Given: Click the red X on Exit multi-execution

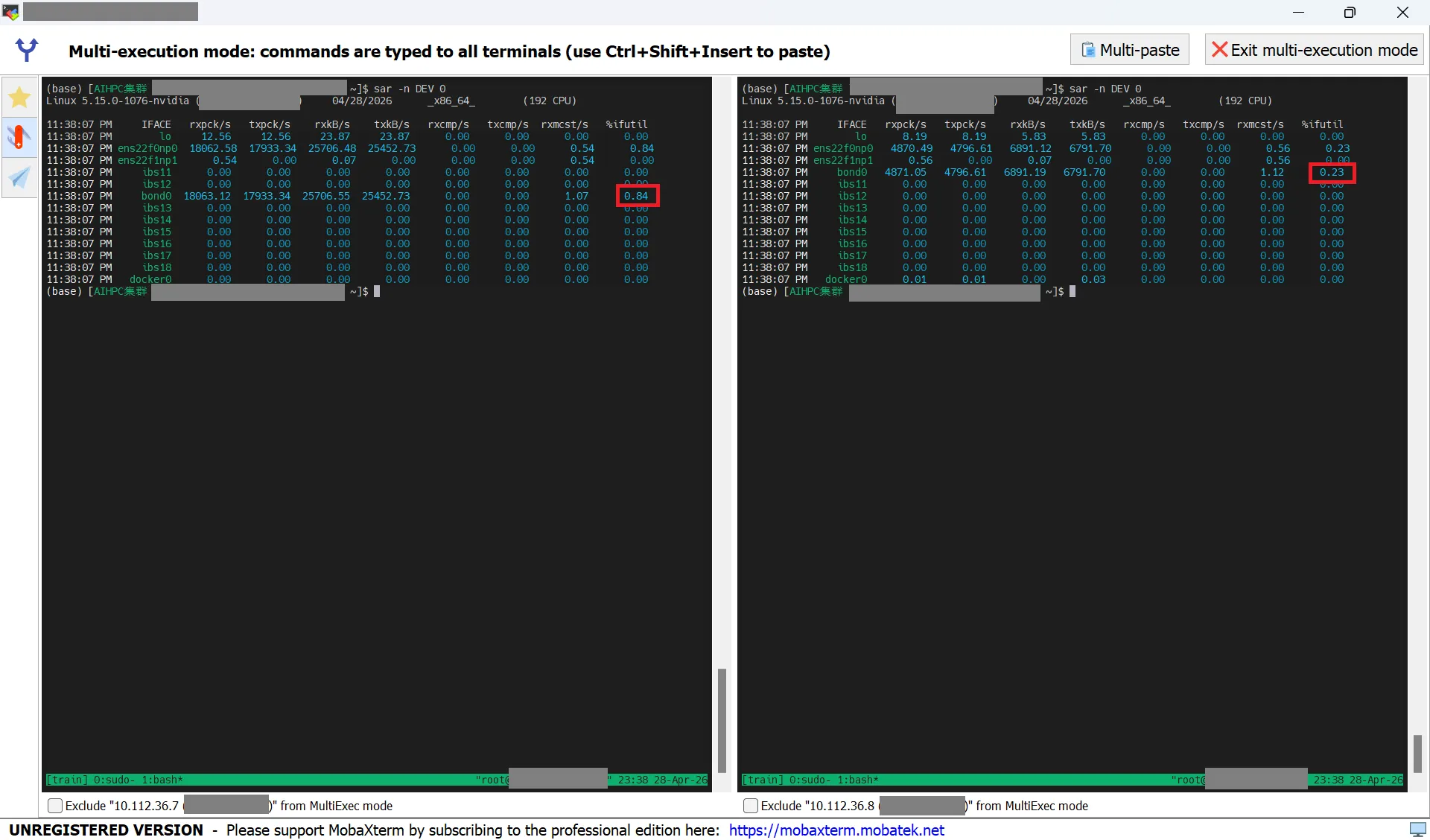Looking at the screenshot, I should coord(1219,50).
